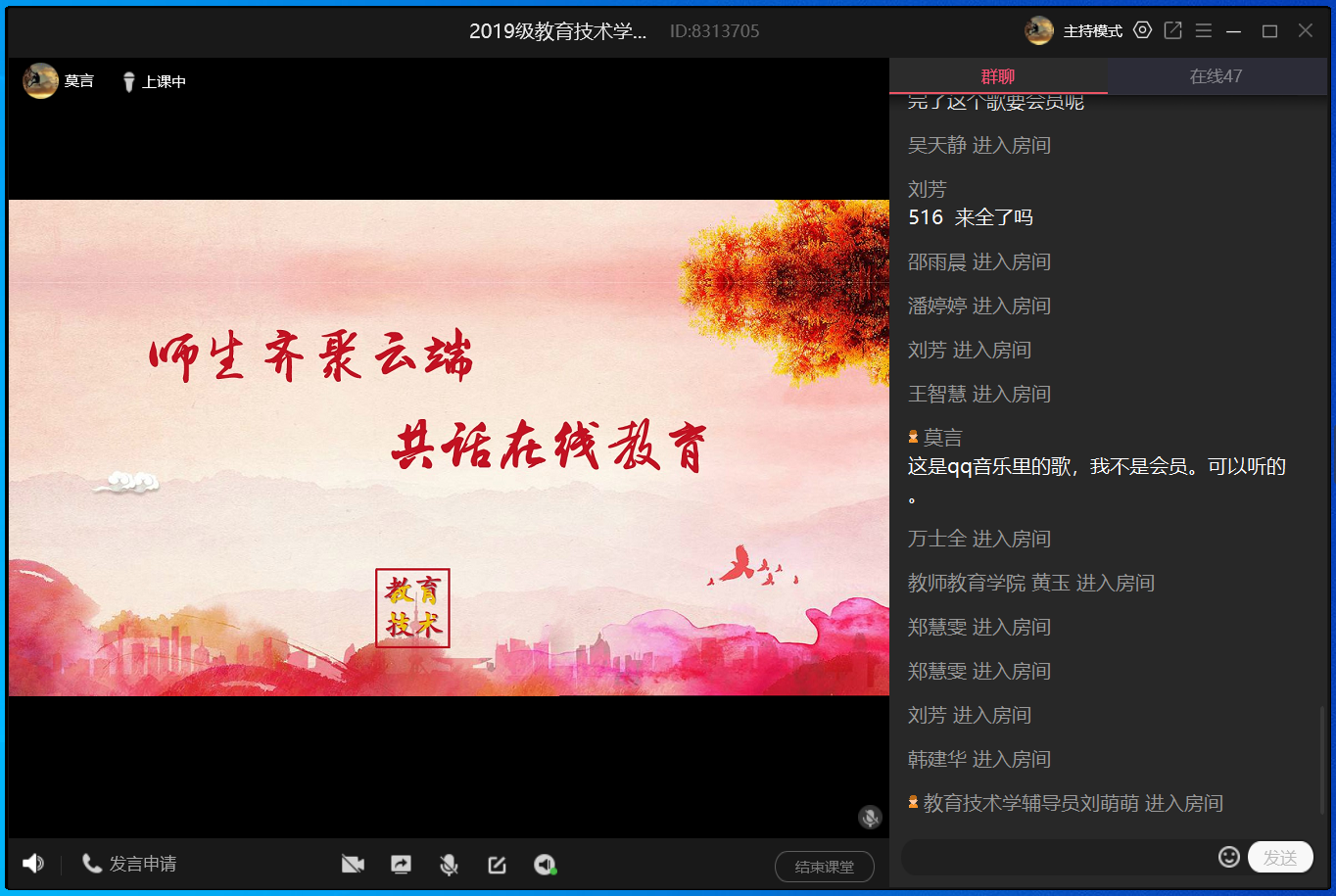
Task: Open the 主持模式 mode selector
Action: (x=1092, y=31)
